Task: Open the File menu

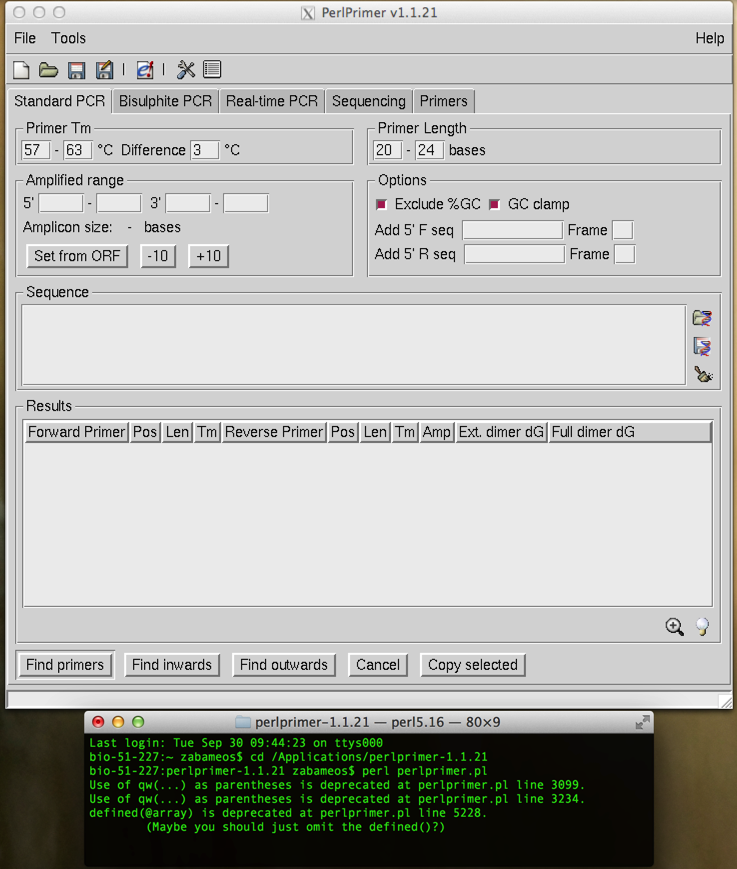Action: [x=25, y=38]
